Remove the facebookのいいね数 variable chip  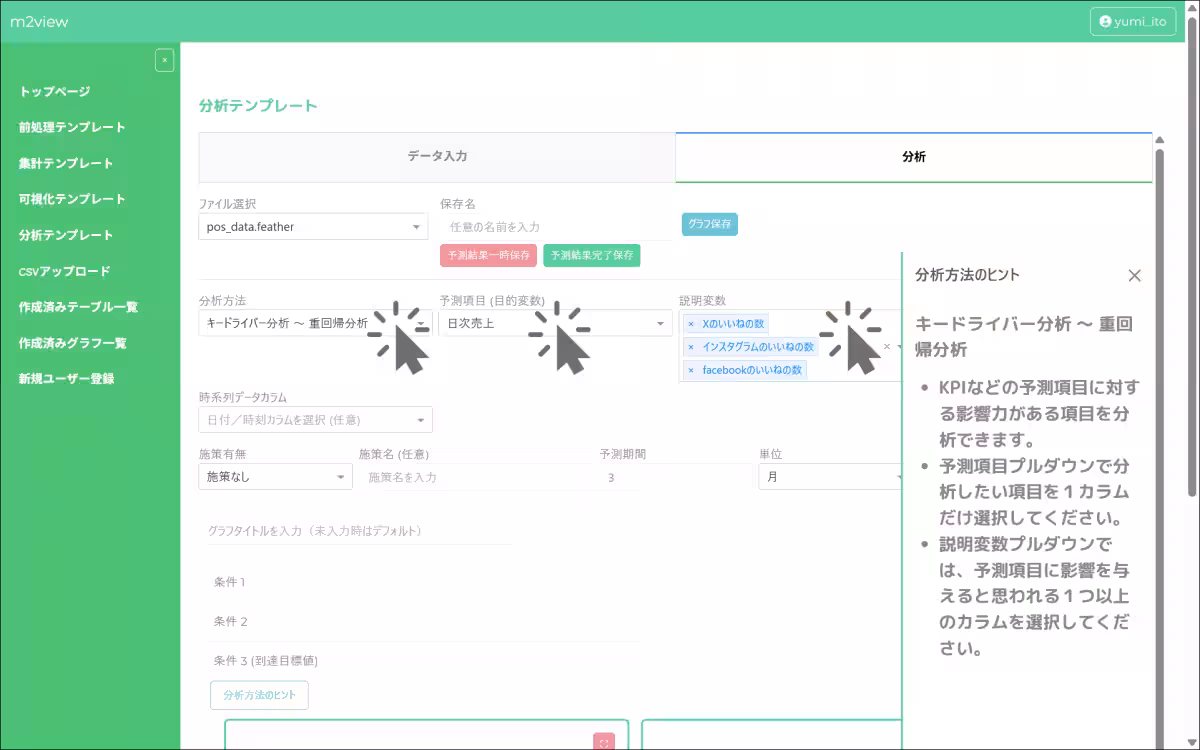(691, 369)
